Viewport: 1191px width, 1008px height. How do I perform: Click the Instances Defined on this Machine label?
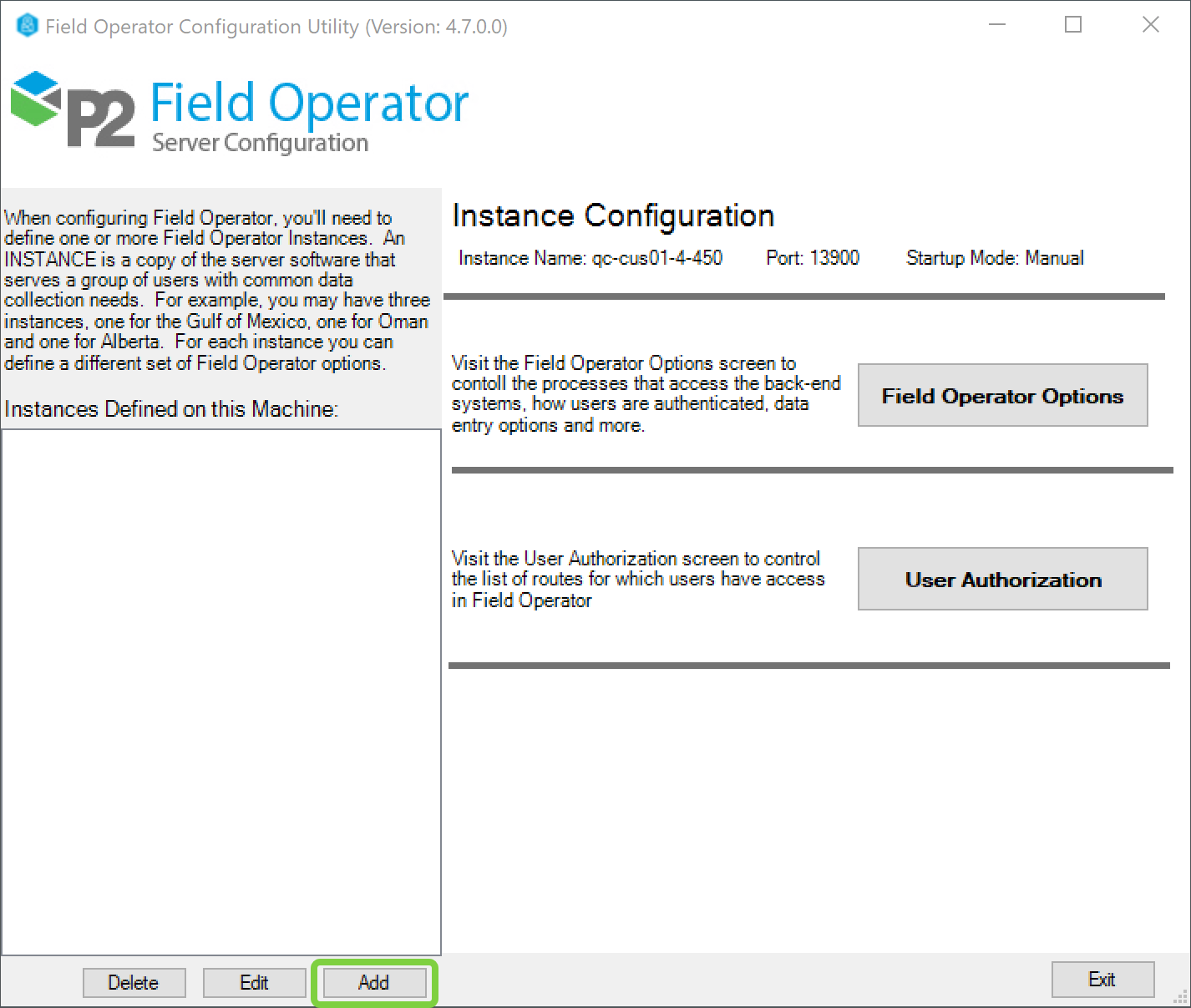[x=171, y=409]
